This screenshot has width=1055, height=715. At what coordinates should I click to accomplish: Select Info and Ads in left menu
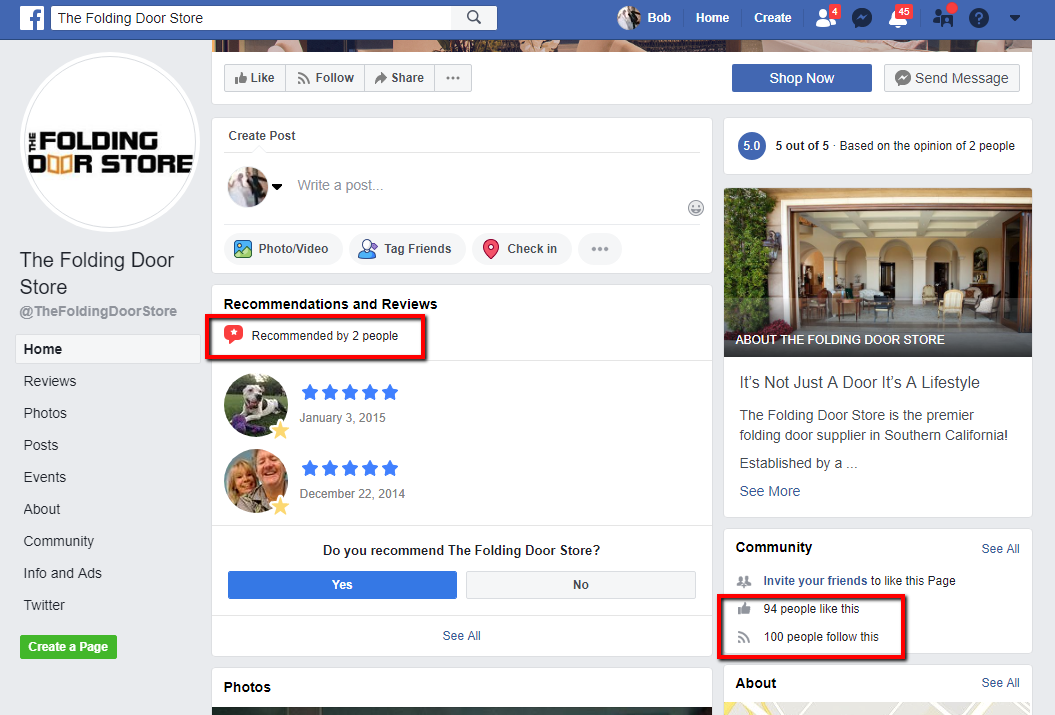click(x=63, y=573)
